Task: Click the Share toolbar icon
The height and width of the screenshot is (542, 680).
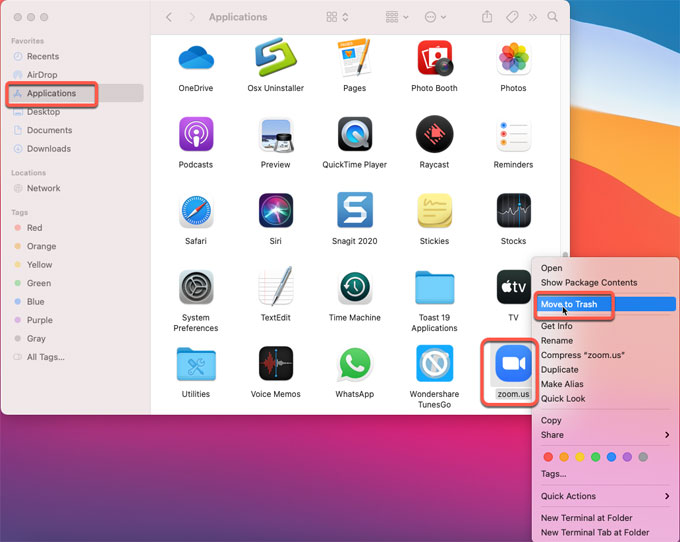Action: click(487, 17)
